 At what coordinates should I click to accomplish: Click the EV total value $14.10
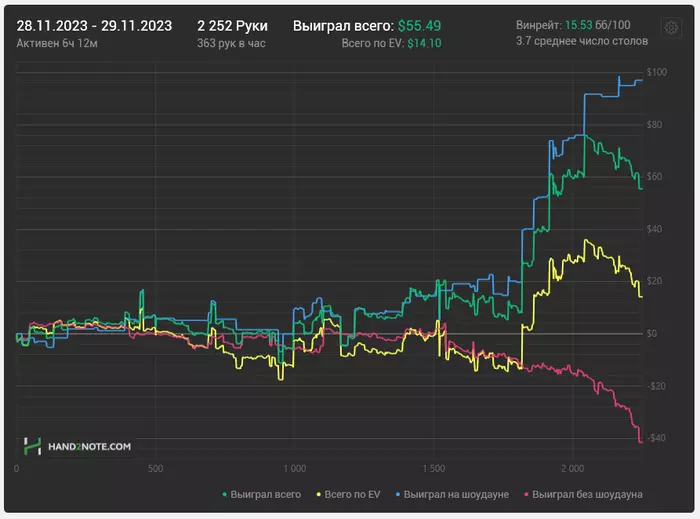[424, 43]
